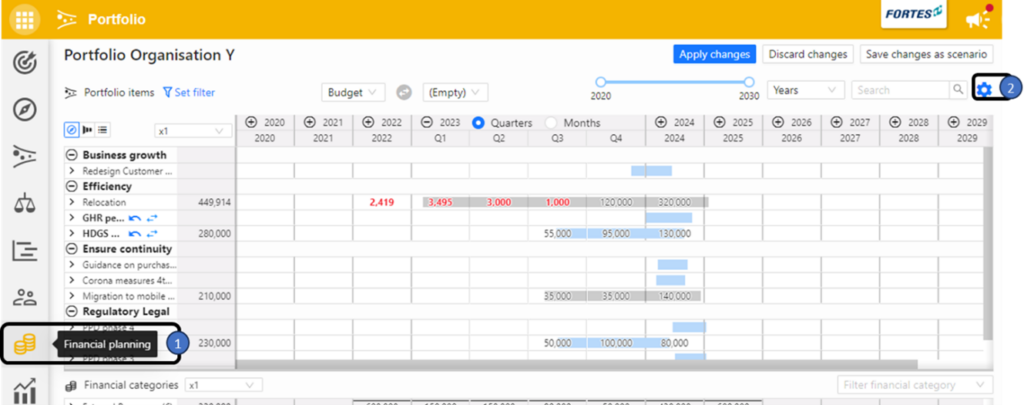Click Save changes as scenario

click(927, 54)
